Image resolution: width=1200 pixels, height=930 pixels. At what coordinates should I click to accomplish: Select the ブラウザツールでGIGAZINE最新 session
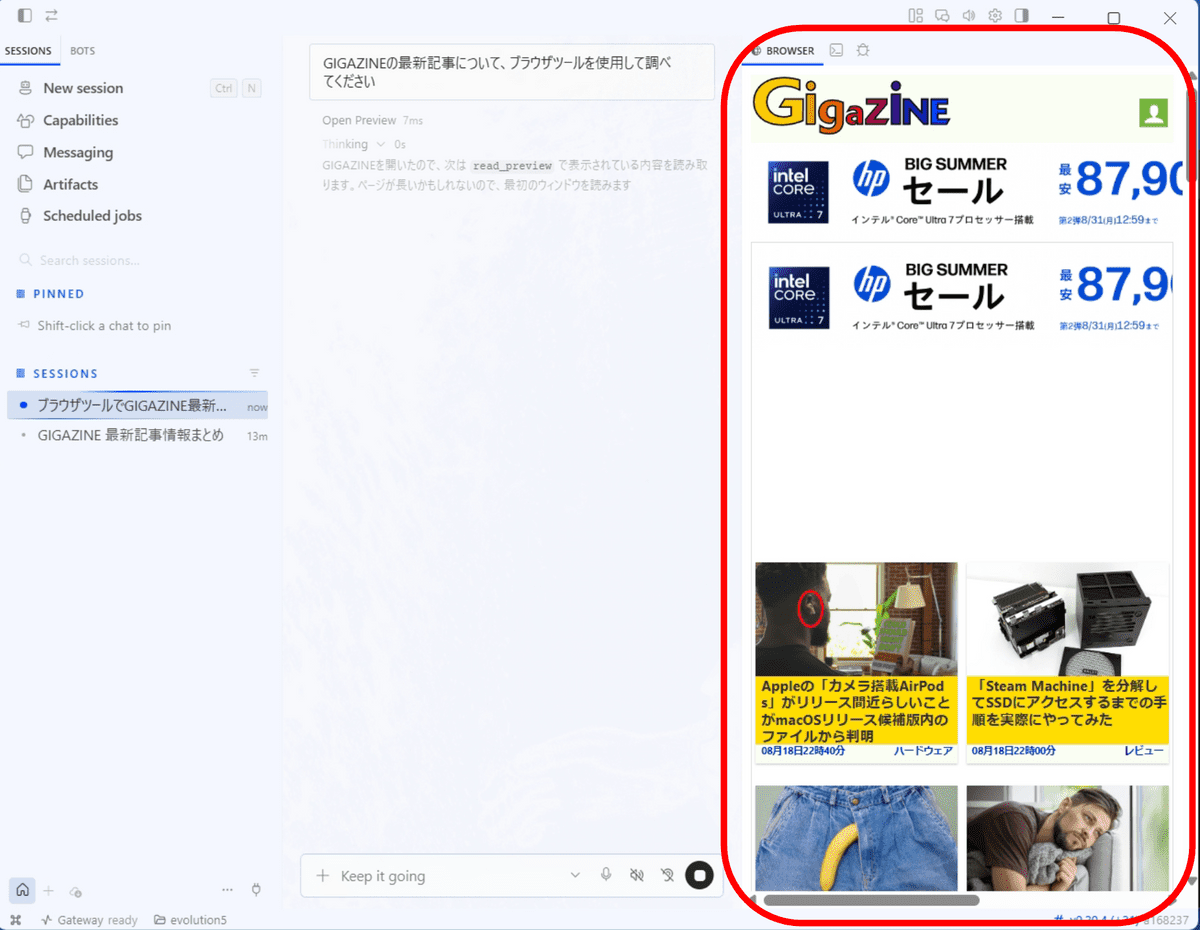point(138,405)
